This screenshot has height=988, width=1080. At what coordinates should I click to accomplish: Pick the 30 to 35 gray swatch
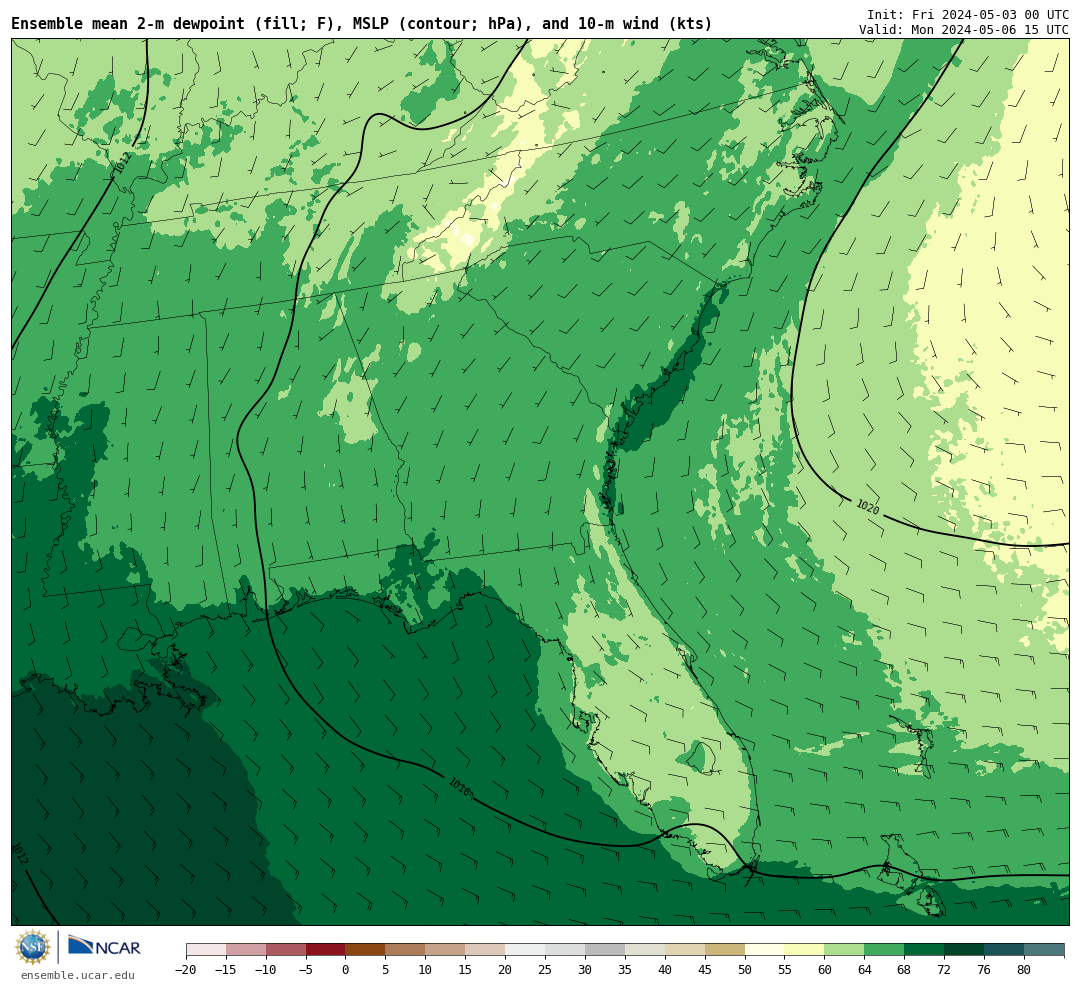coord(605,950)
